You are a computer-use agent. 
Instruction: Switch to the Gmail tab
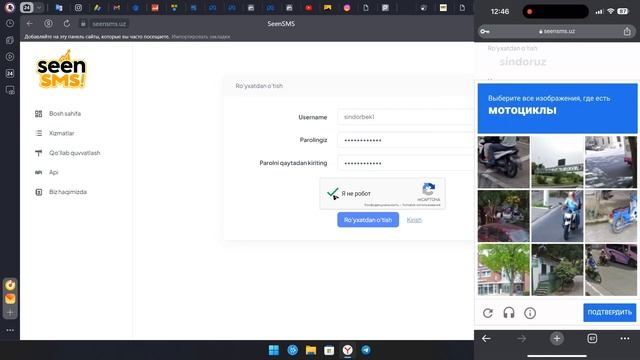pyautogui.click(x=117, y=8)
